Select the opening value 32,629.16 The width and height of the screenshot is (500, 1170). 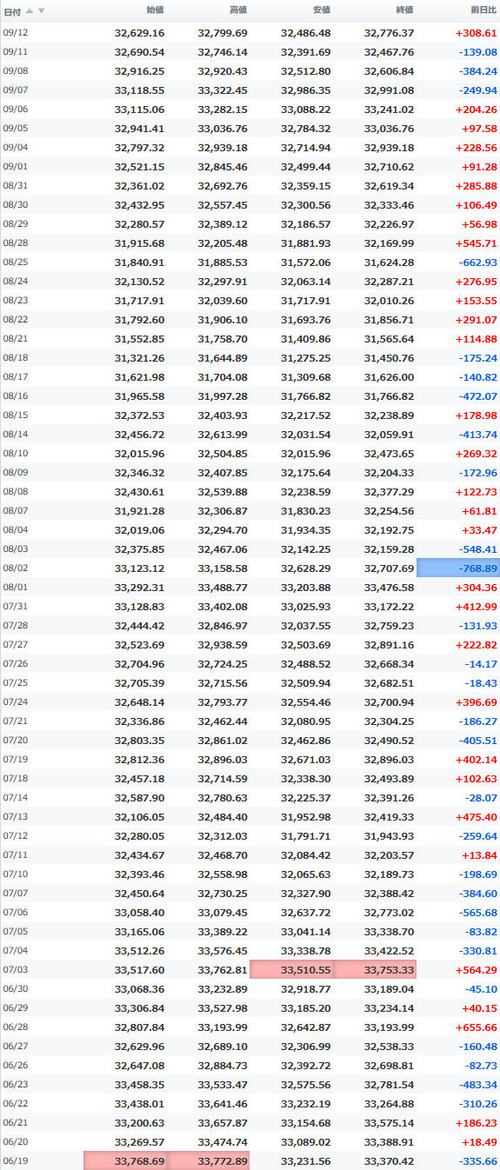[x=140, y=34]
